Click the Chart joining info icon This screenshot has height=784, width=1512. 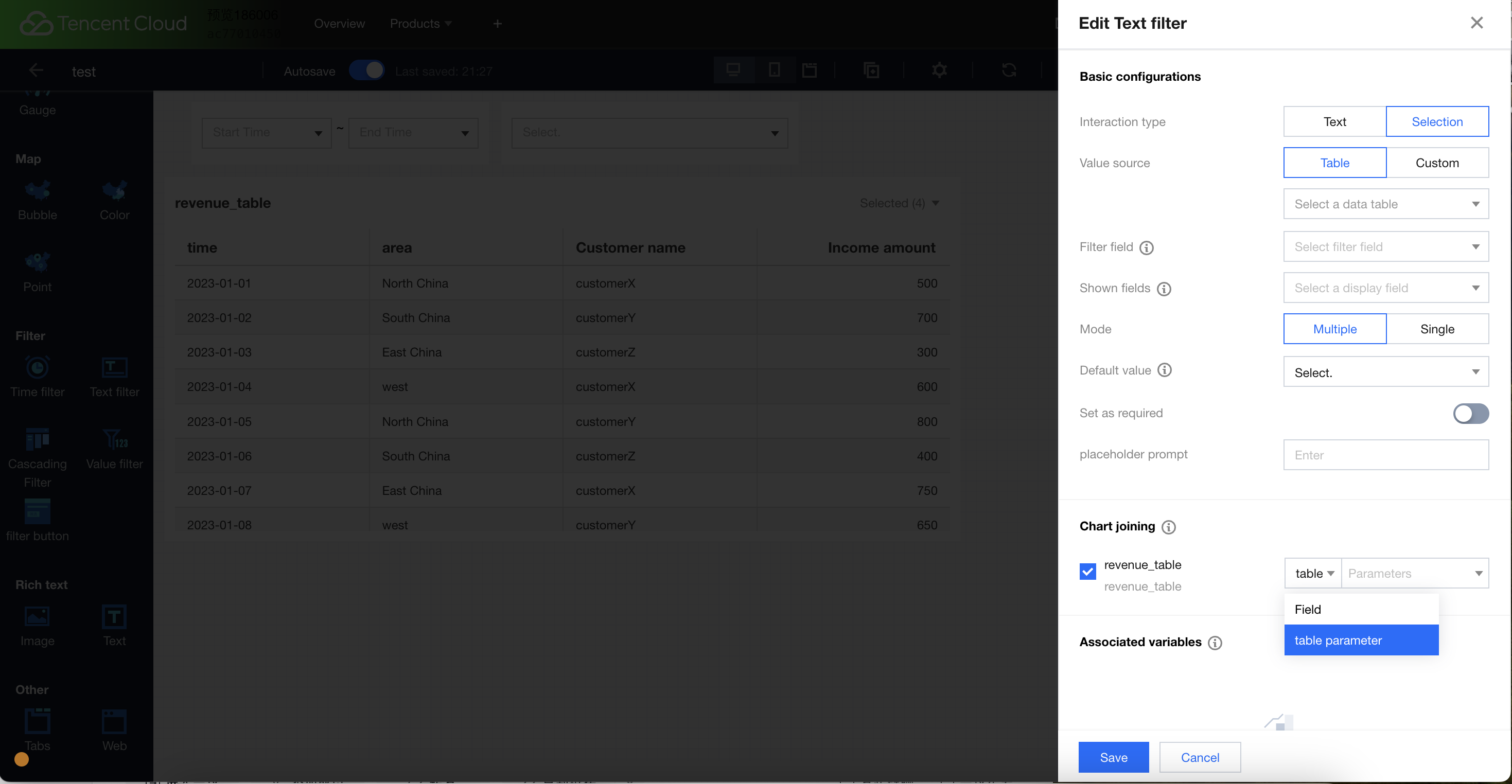(1168, 527)
